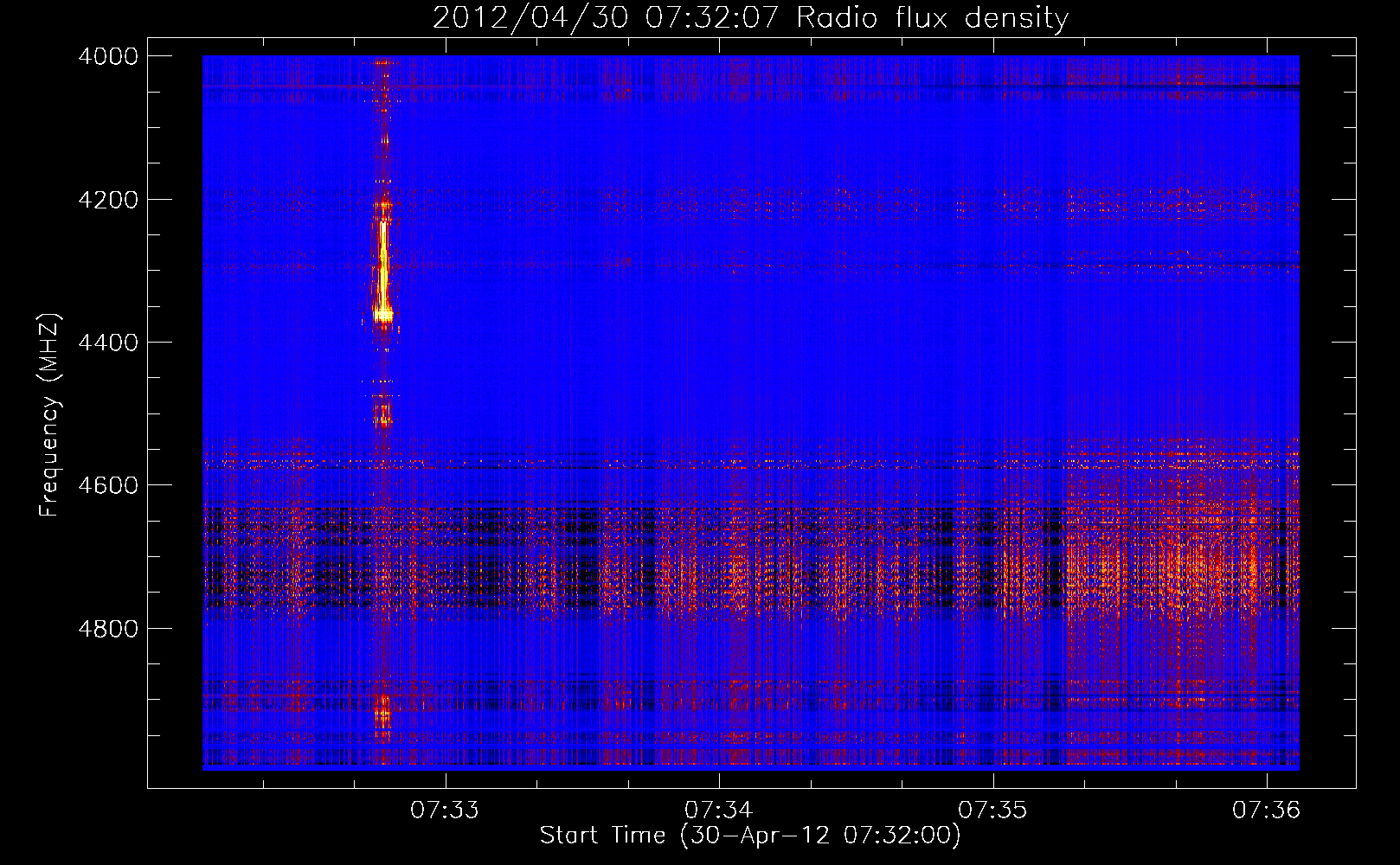
Task: Click the 4000 frequency tick label
Action: [108, 56]
